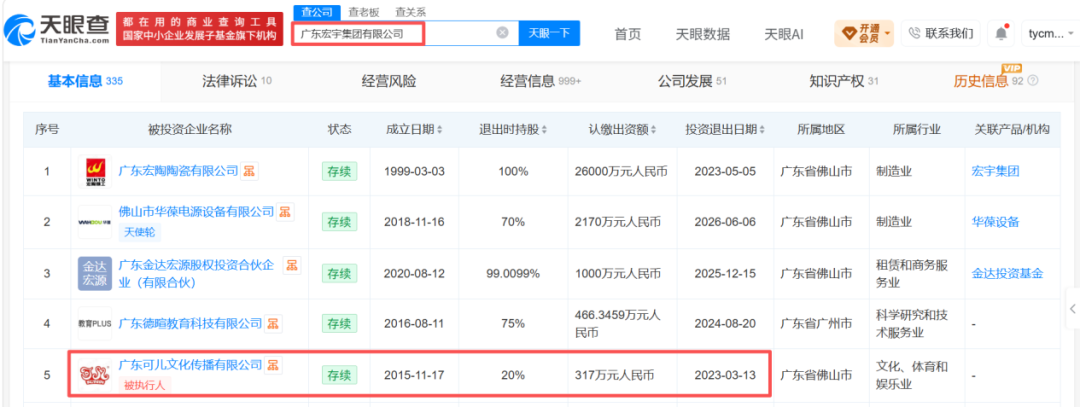The height and width of the screenshot is (407, 1080).
Task: Open the 基本信息 tab
Action: (x=85, y=81)
